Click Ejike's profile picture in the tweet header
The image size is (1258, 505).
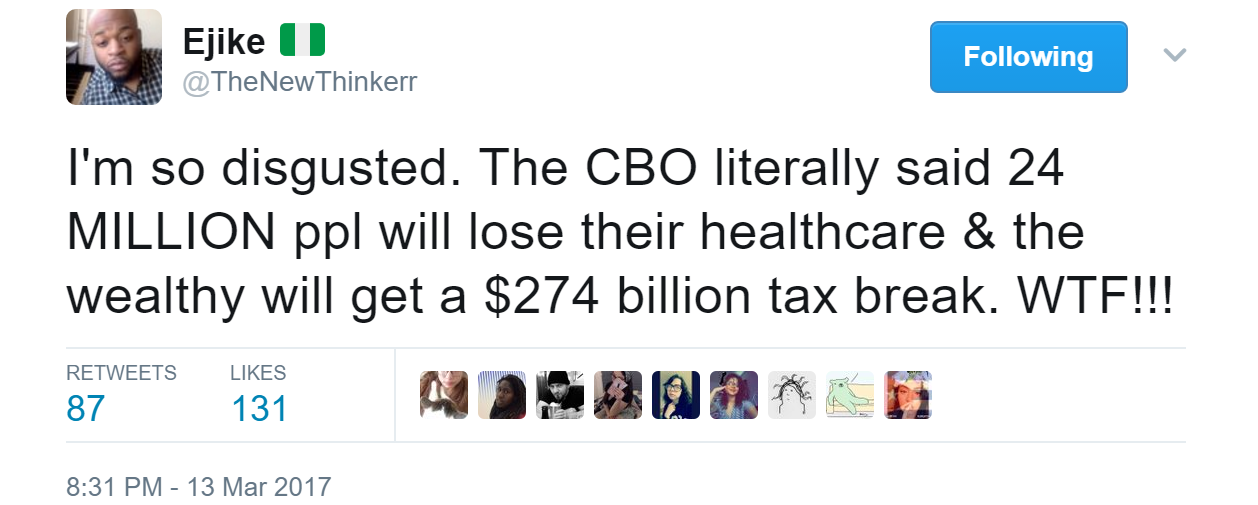pyautogui.click(x=114, y=57)
